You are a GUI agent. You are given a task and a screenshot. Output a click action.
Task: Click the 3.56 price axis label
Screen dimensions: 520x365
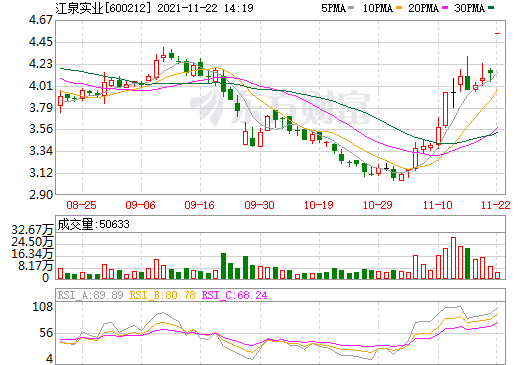[41, 129]
